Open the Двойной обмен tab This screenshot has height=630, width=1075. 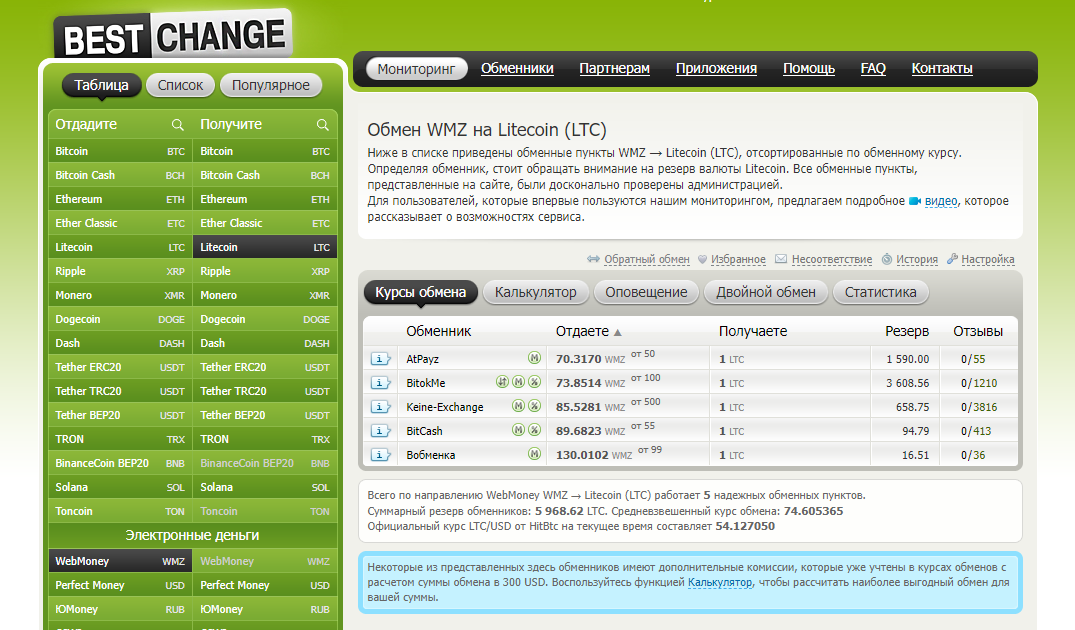click(766, 292)
